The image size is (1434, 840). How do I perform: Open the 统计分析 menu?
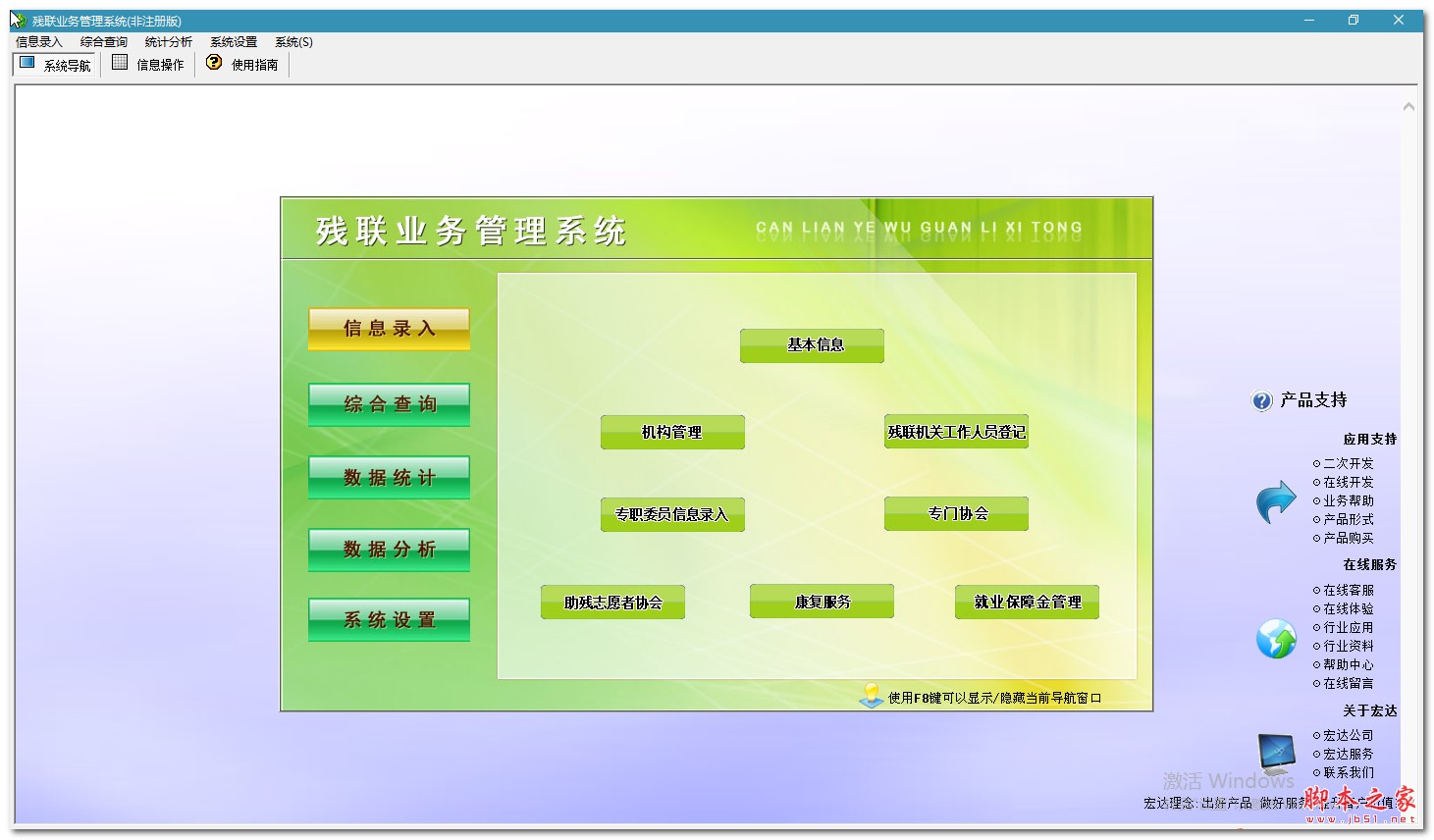[166, 41]
